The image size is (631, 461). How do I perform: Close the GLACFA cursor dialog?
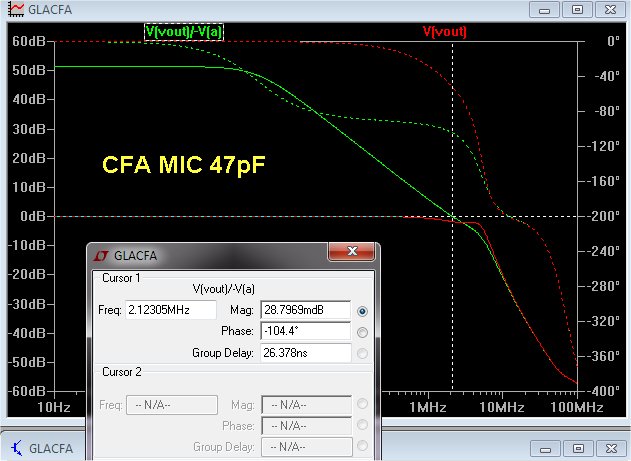352,251
